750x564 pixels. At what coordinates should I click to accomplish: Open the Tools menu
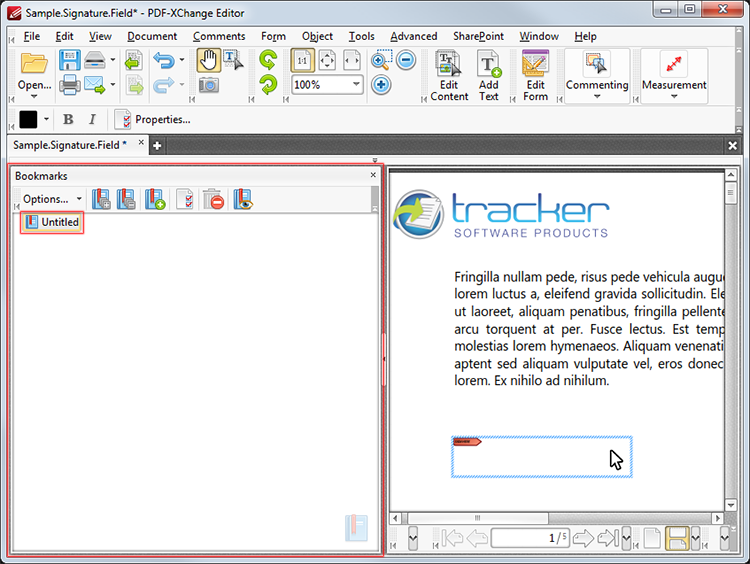click(x=361, y=36)
